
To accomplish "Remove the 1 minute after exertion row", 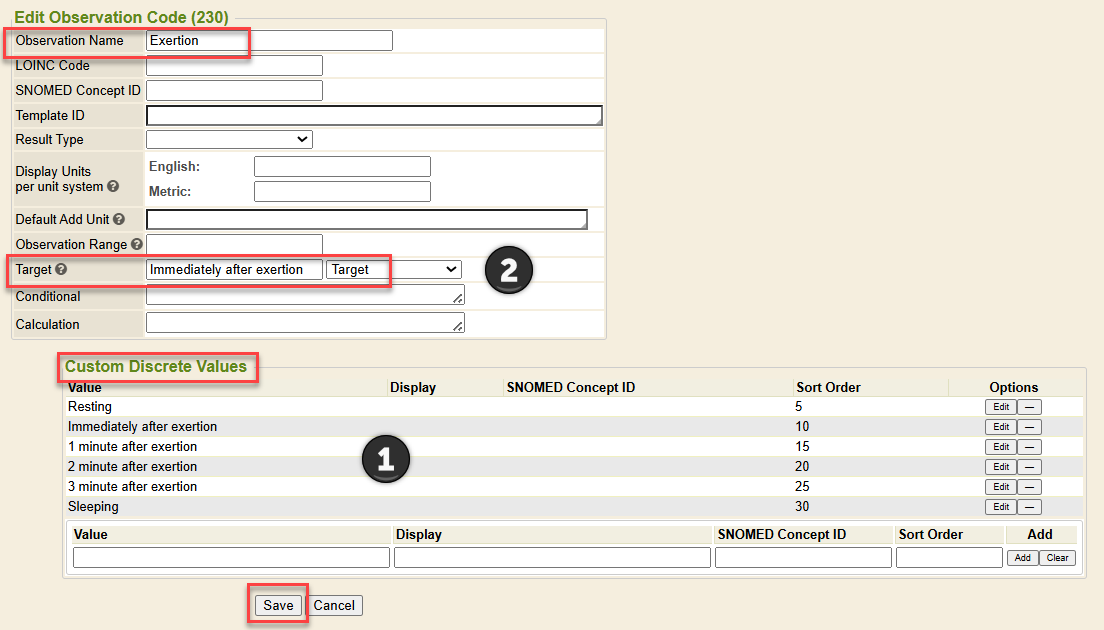I will (1029, 447).
